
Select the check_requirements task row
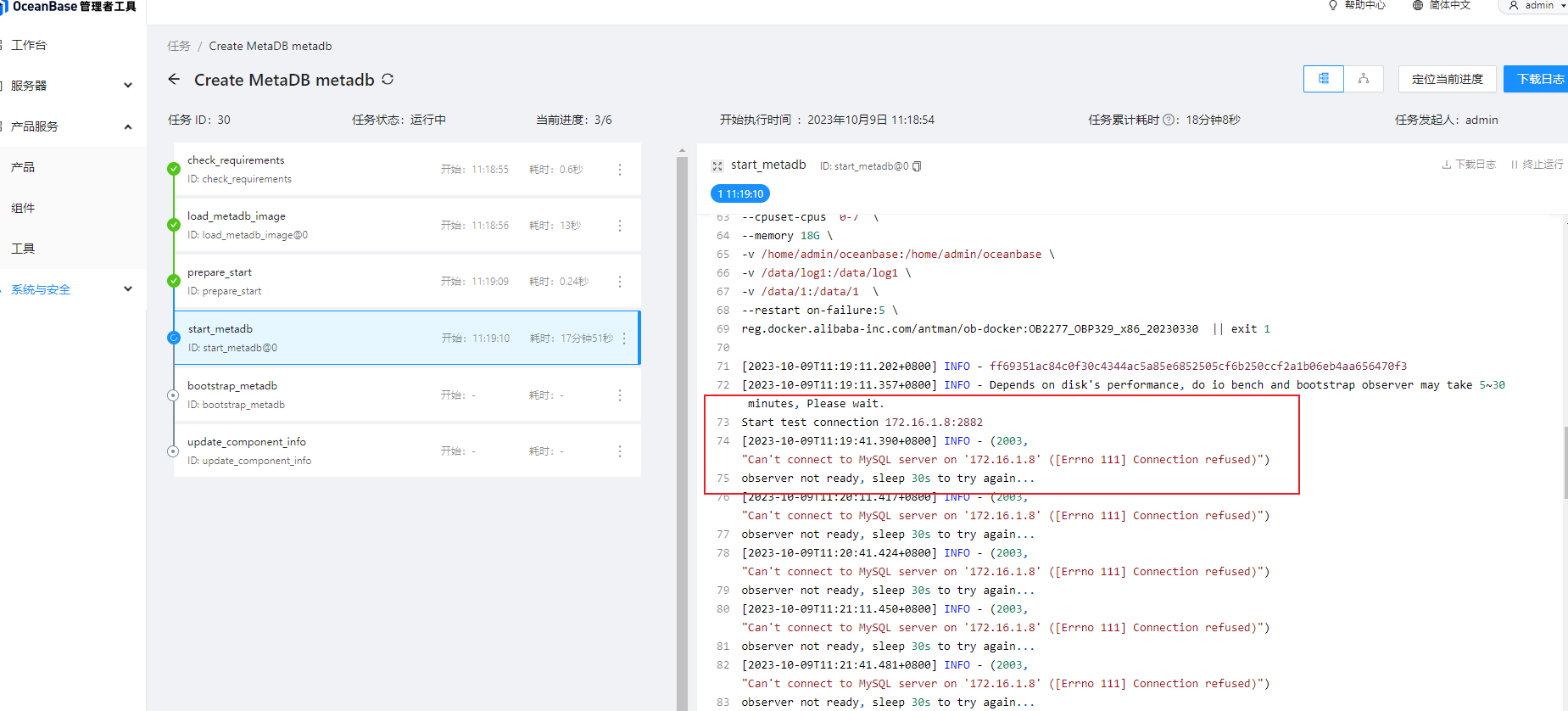[407, 170]
